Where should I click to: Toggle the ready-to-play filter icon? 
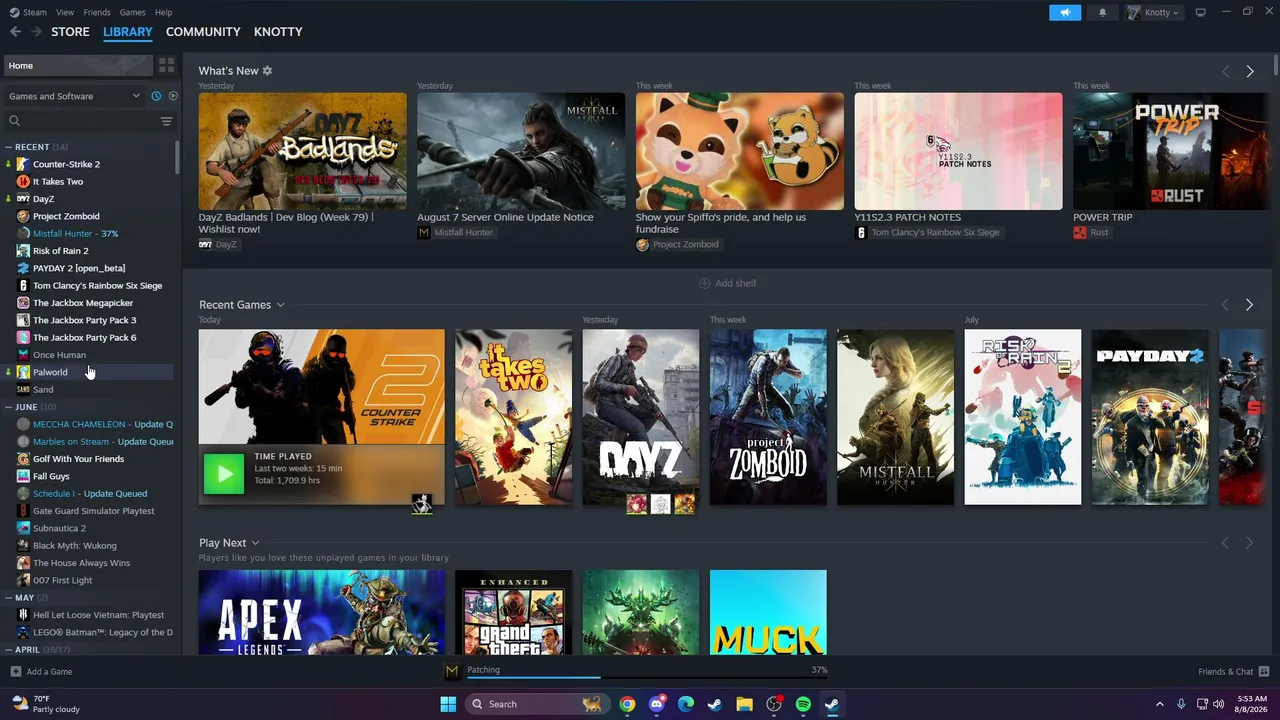[x=173, y=96]
